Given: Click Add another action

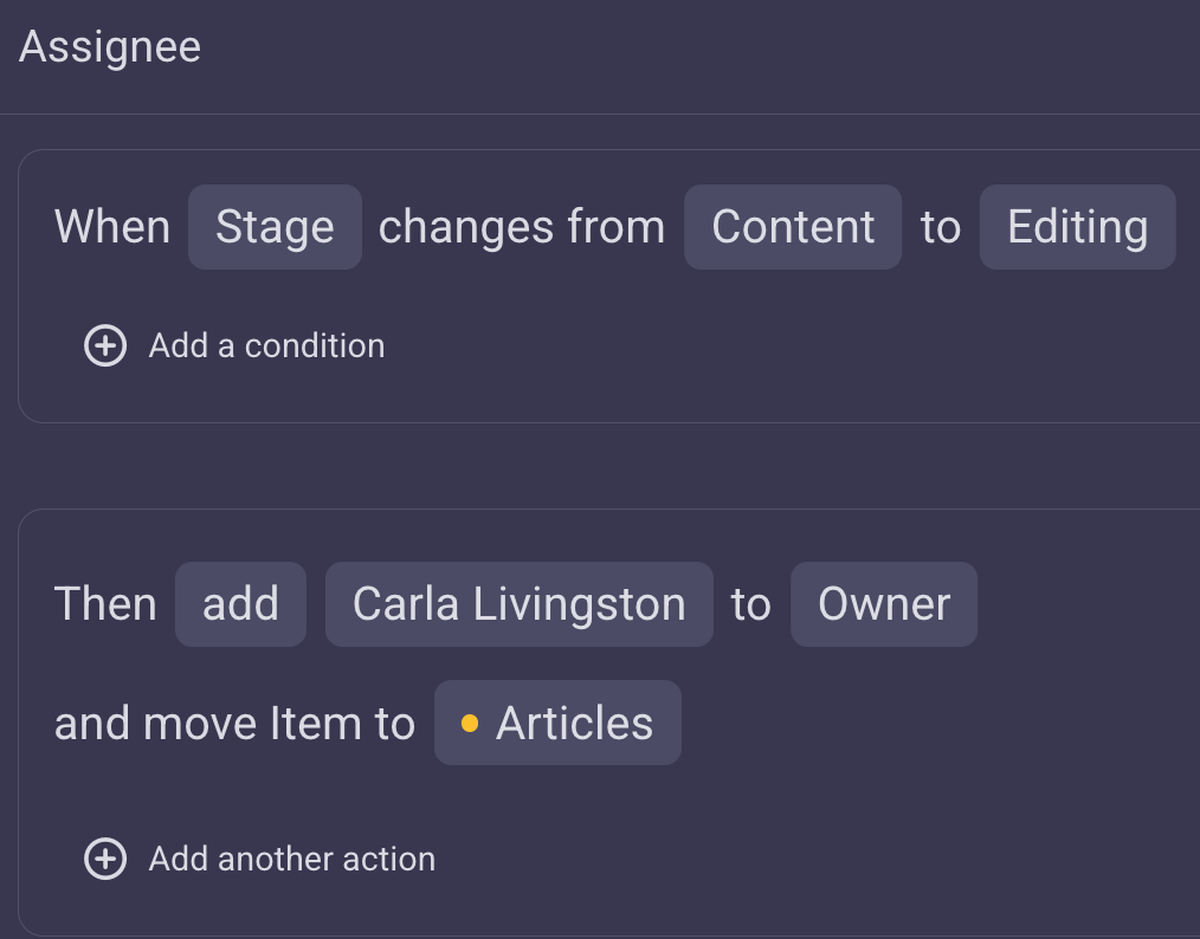Looking at the screenshot, I should pos(292,858).
